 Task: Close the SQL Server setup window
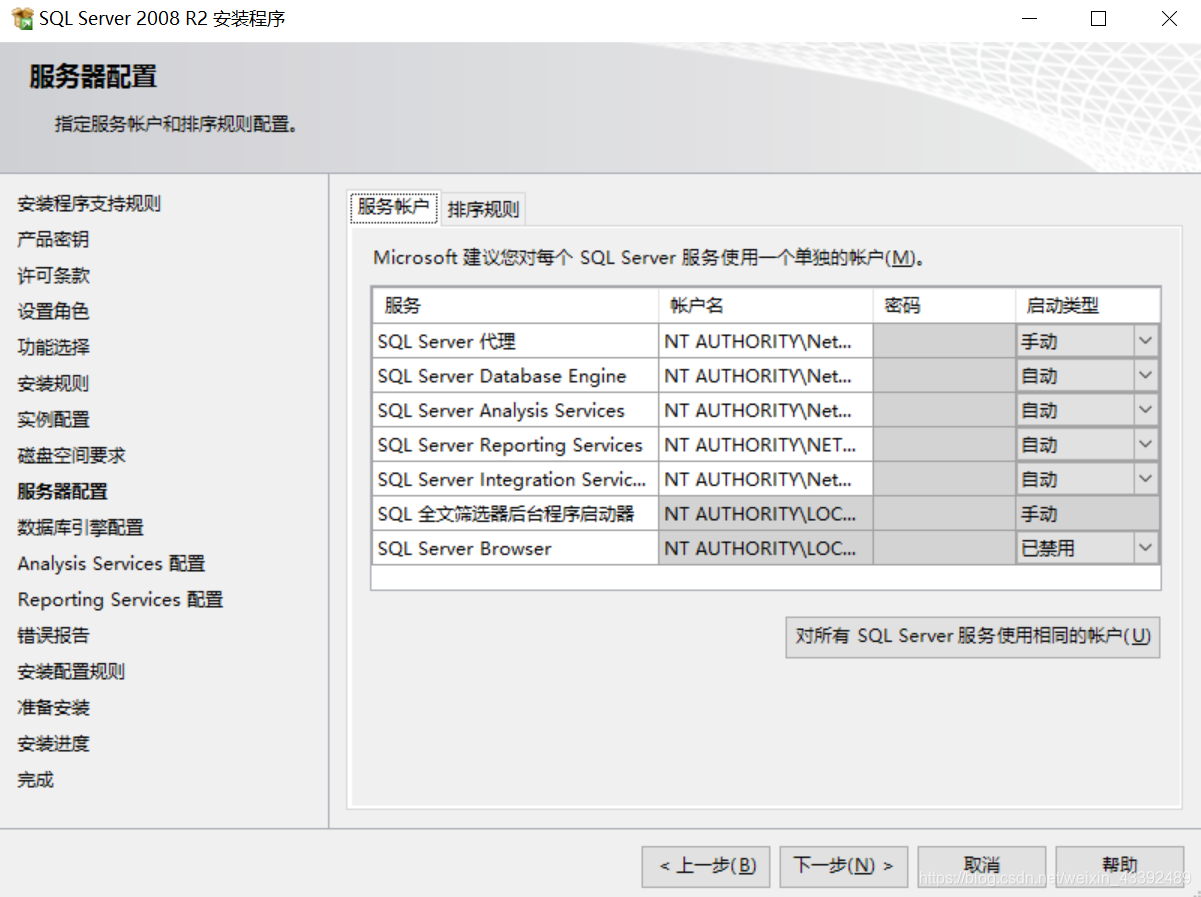click(x=1168, y=19)
